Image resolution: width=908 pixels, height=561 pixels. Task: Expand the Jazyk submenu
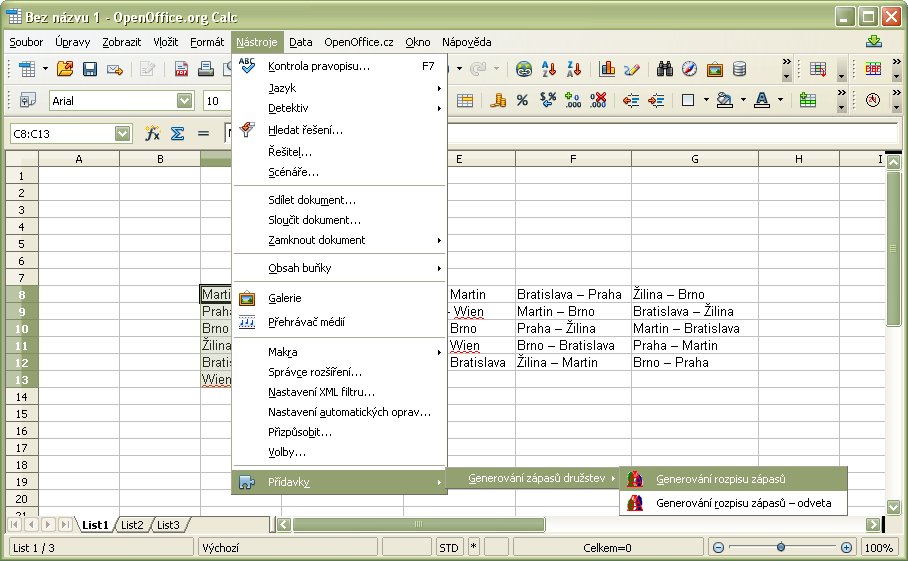pyautogui.click(x=340, y=88)
